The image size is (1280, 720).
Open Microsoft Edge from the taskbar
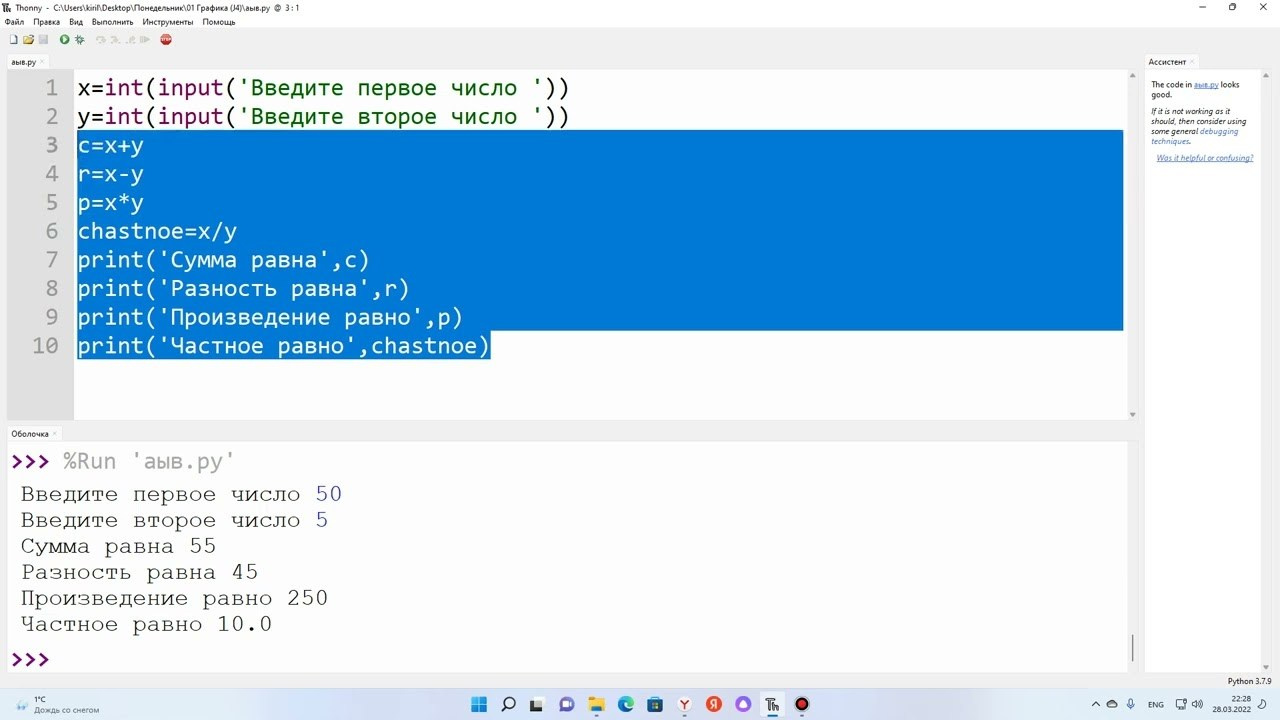626,705
